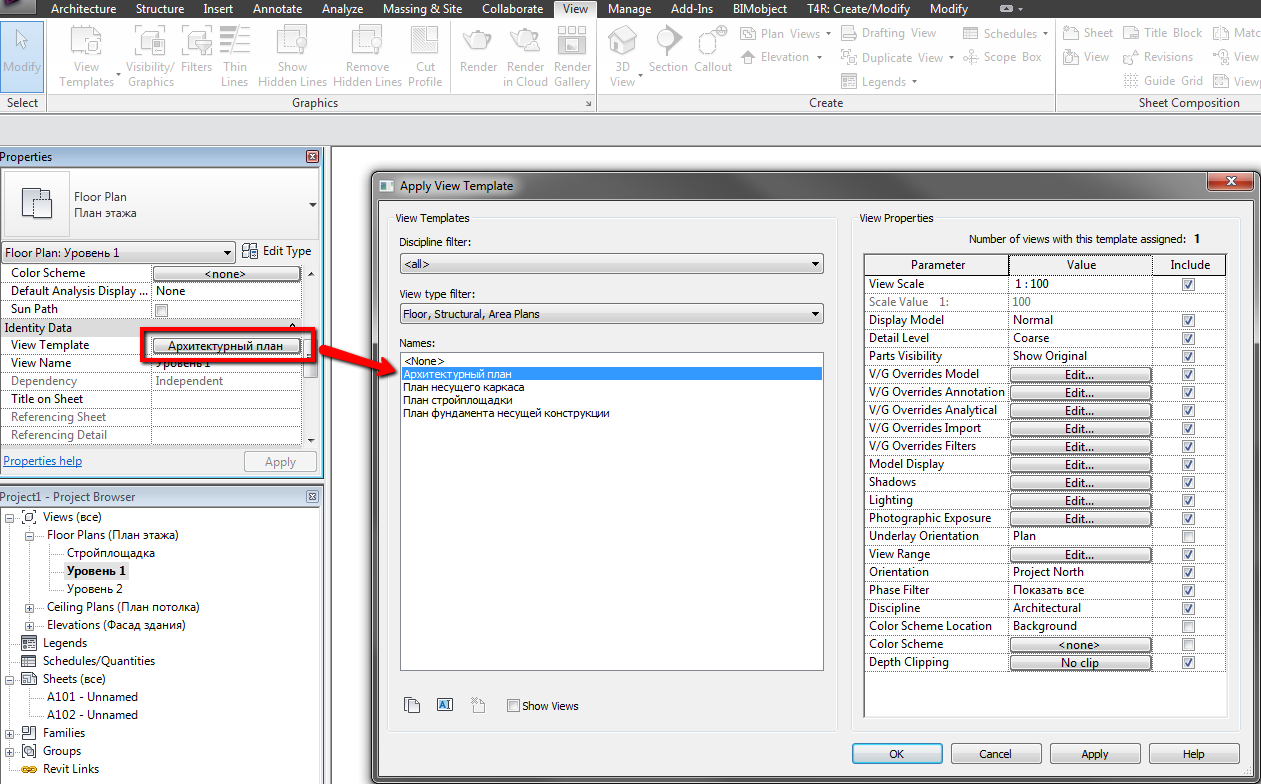Click Guide Grid tool
The image size is (1261, 784).
1162,81
